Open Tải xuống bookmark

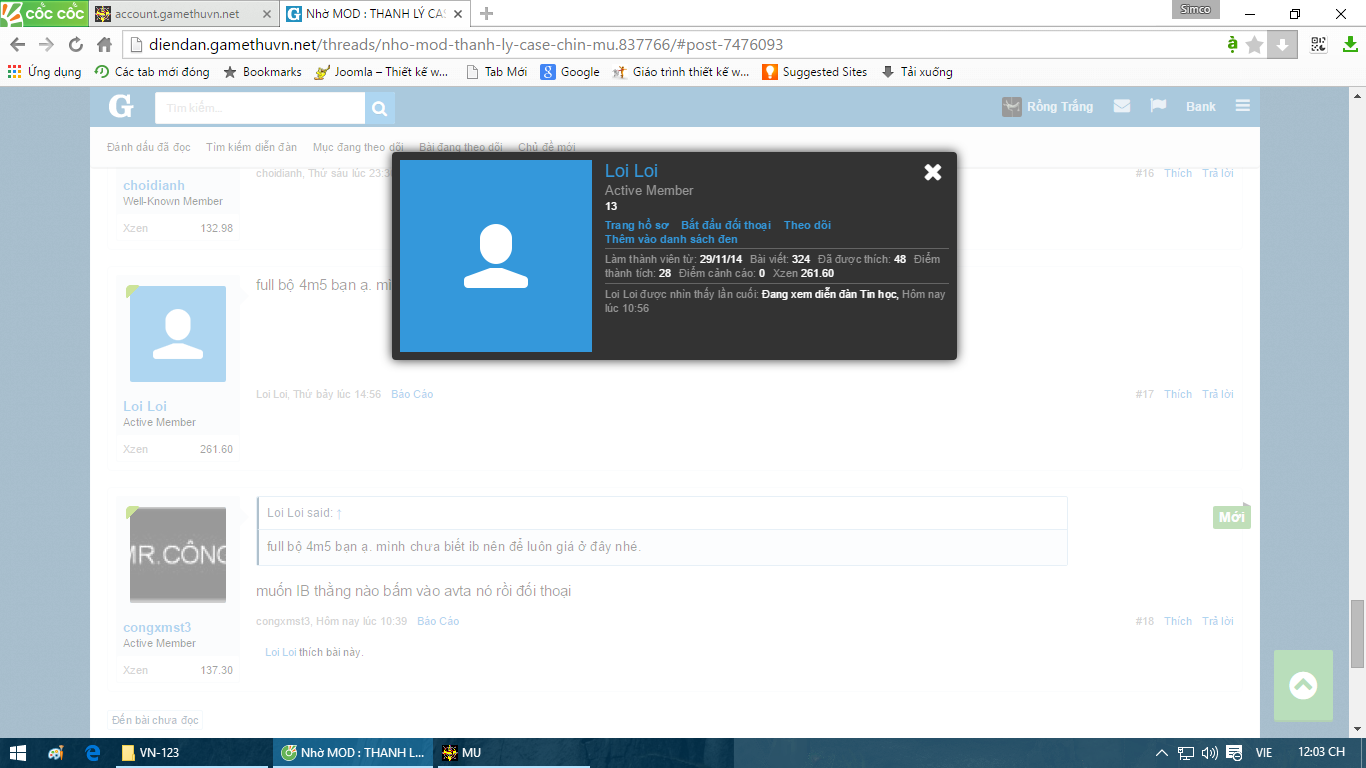[x=916, y=72]
